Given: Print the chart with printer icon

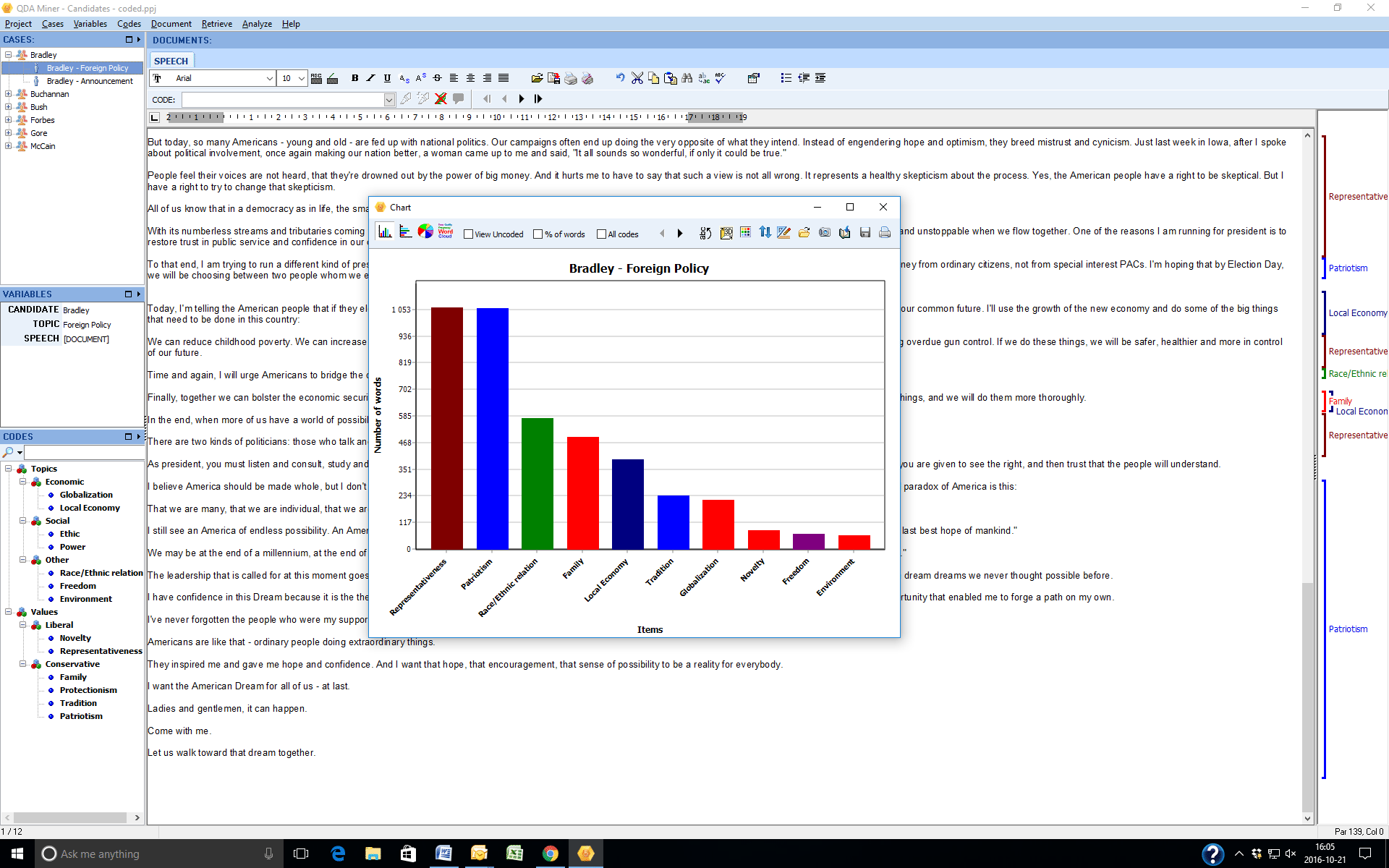Looking at the screenshot, I should (x=884, y=233).
